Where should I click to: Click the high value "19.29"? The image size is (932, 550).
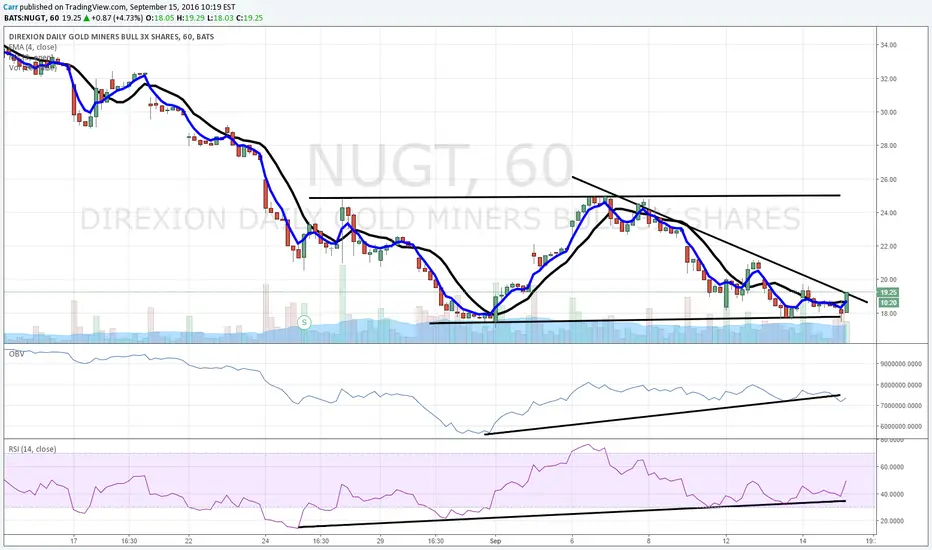click(195, 18)
